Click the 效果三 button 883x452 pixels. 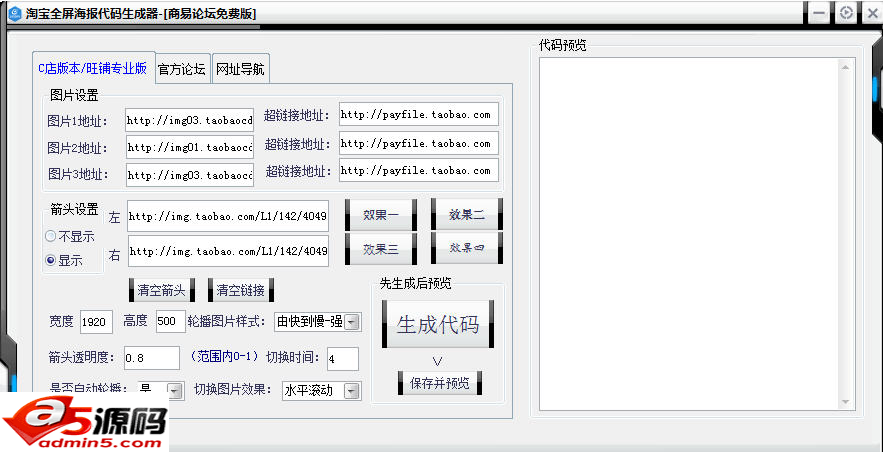[x=381, y=249]
